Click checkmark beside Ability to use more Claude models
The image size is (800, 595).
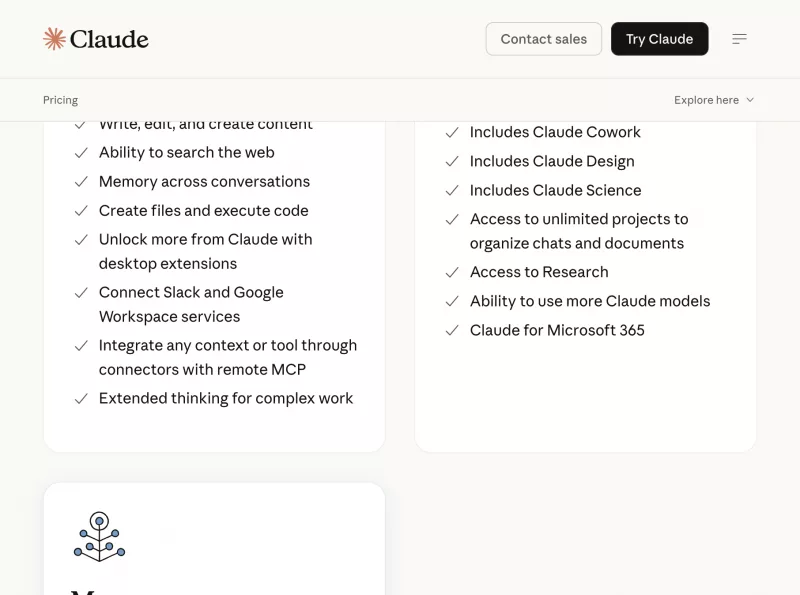(452, 302)
